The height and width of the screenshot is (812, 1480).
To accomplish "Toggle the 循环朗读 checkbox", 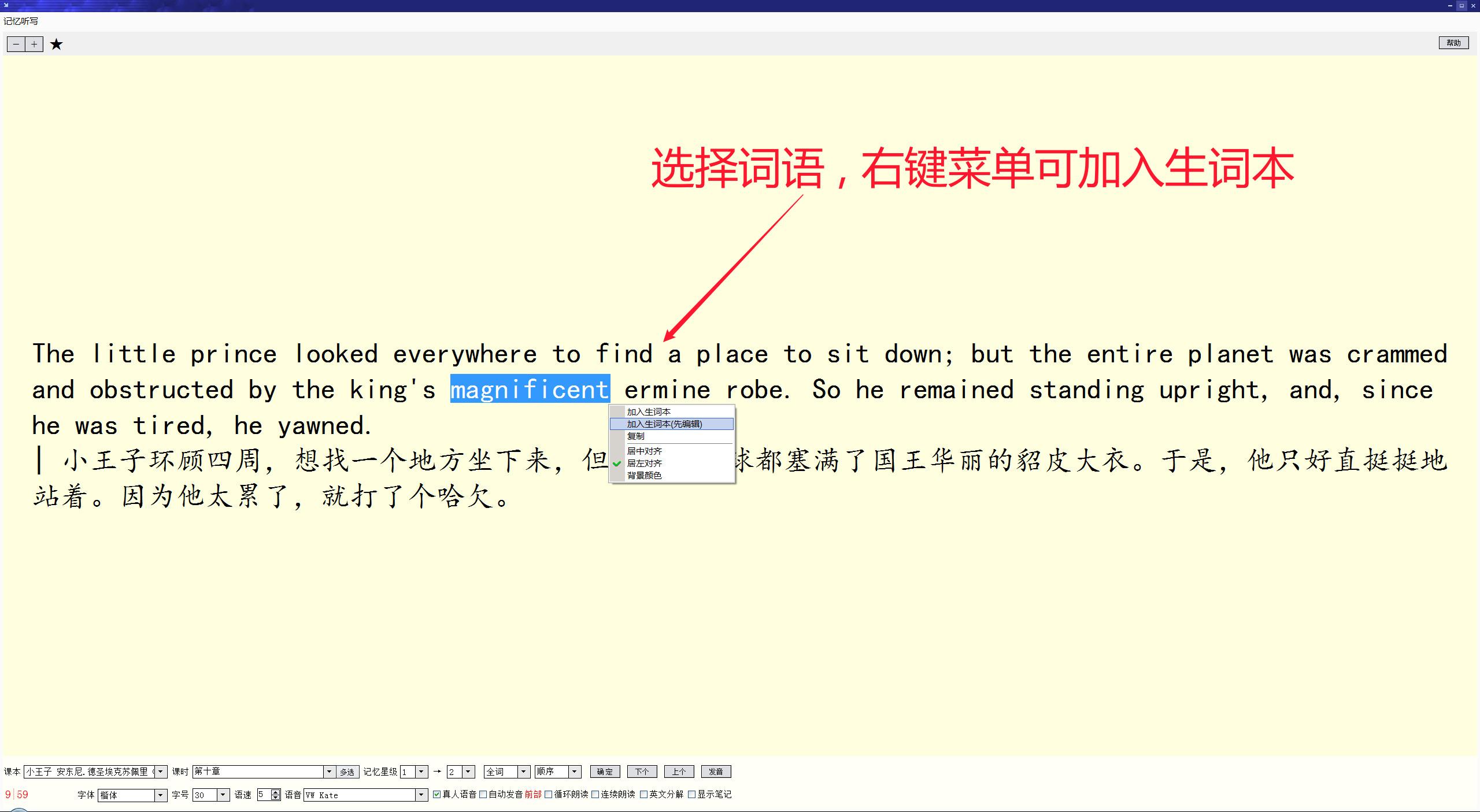I will tap(549, 795).
